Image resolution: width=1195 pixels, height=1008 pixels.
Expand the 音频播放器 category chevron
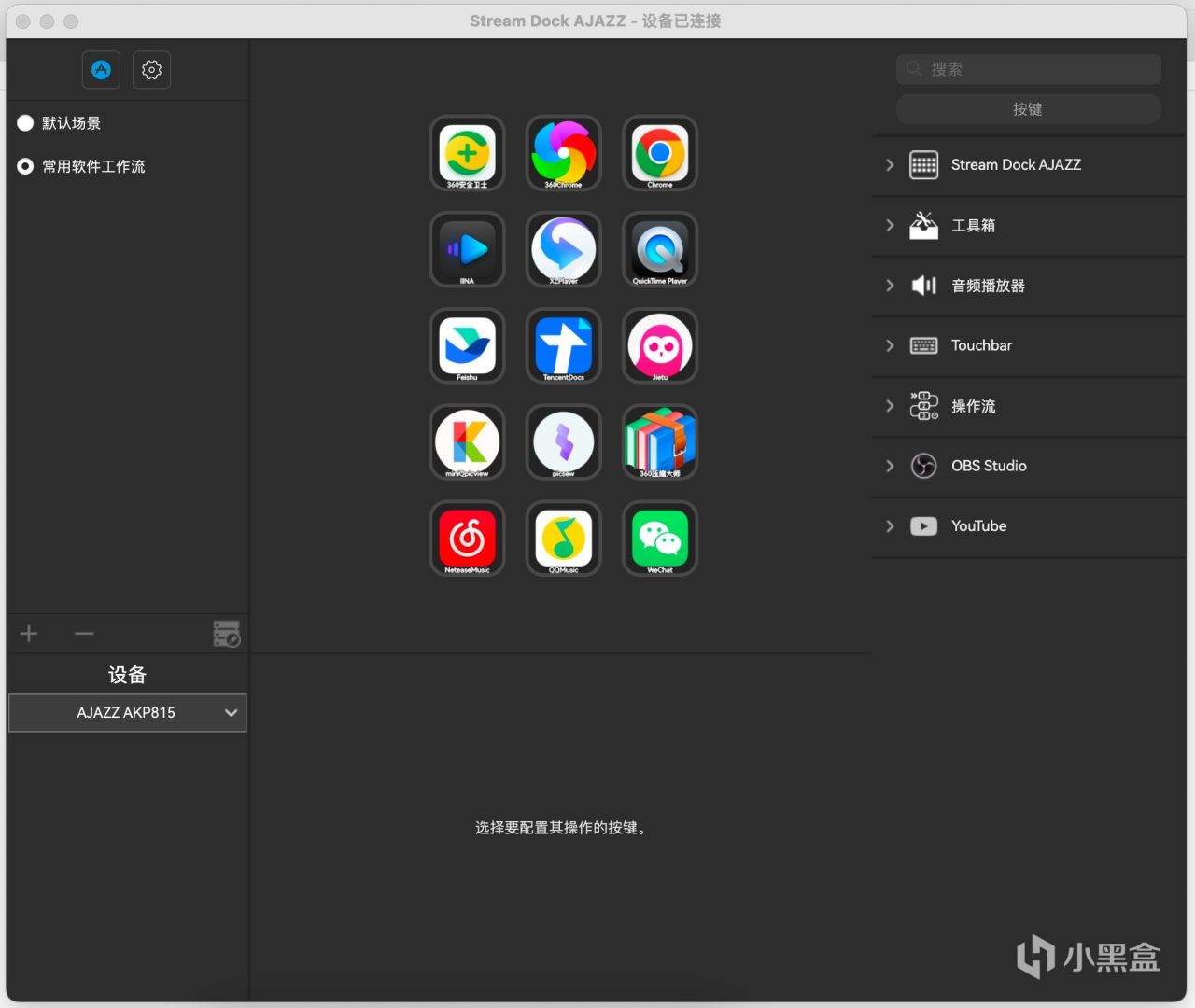point(890,286)
